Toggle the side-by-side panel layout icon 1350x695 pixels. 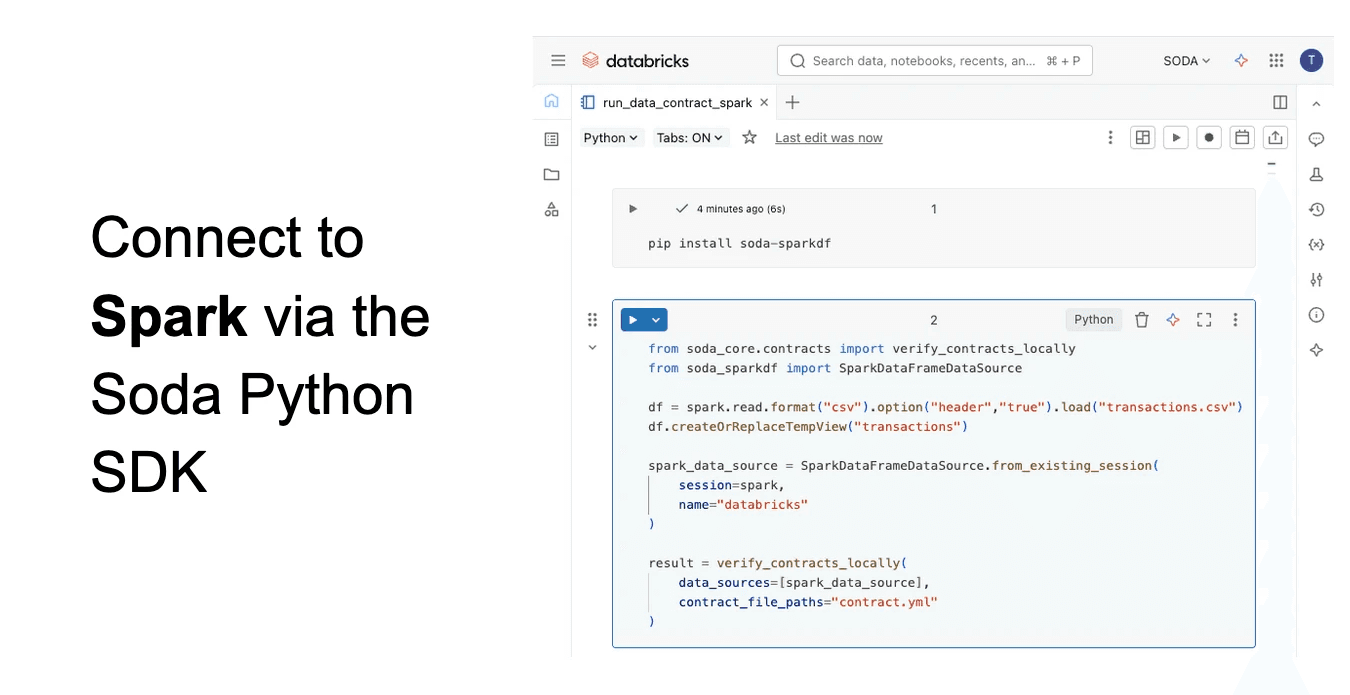tap(1280, 102)
